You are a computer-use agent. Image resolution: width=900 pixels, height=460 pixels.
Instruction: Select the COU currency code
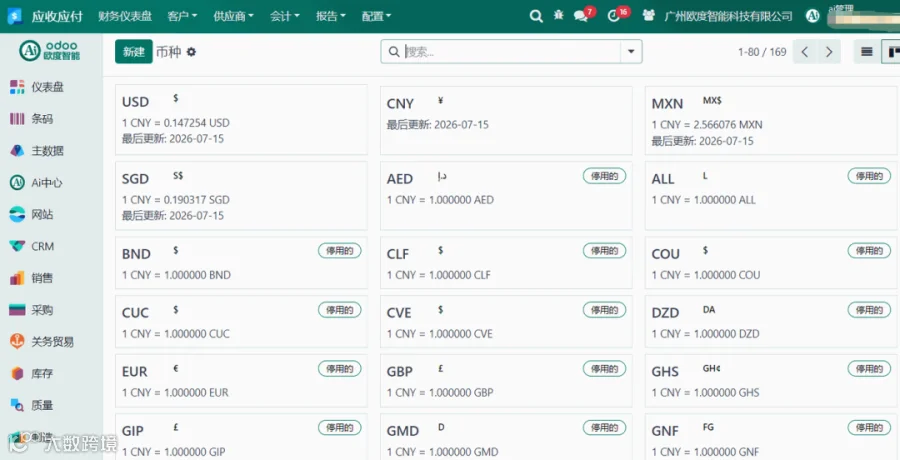665,254
